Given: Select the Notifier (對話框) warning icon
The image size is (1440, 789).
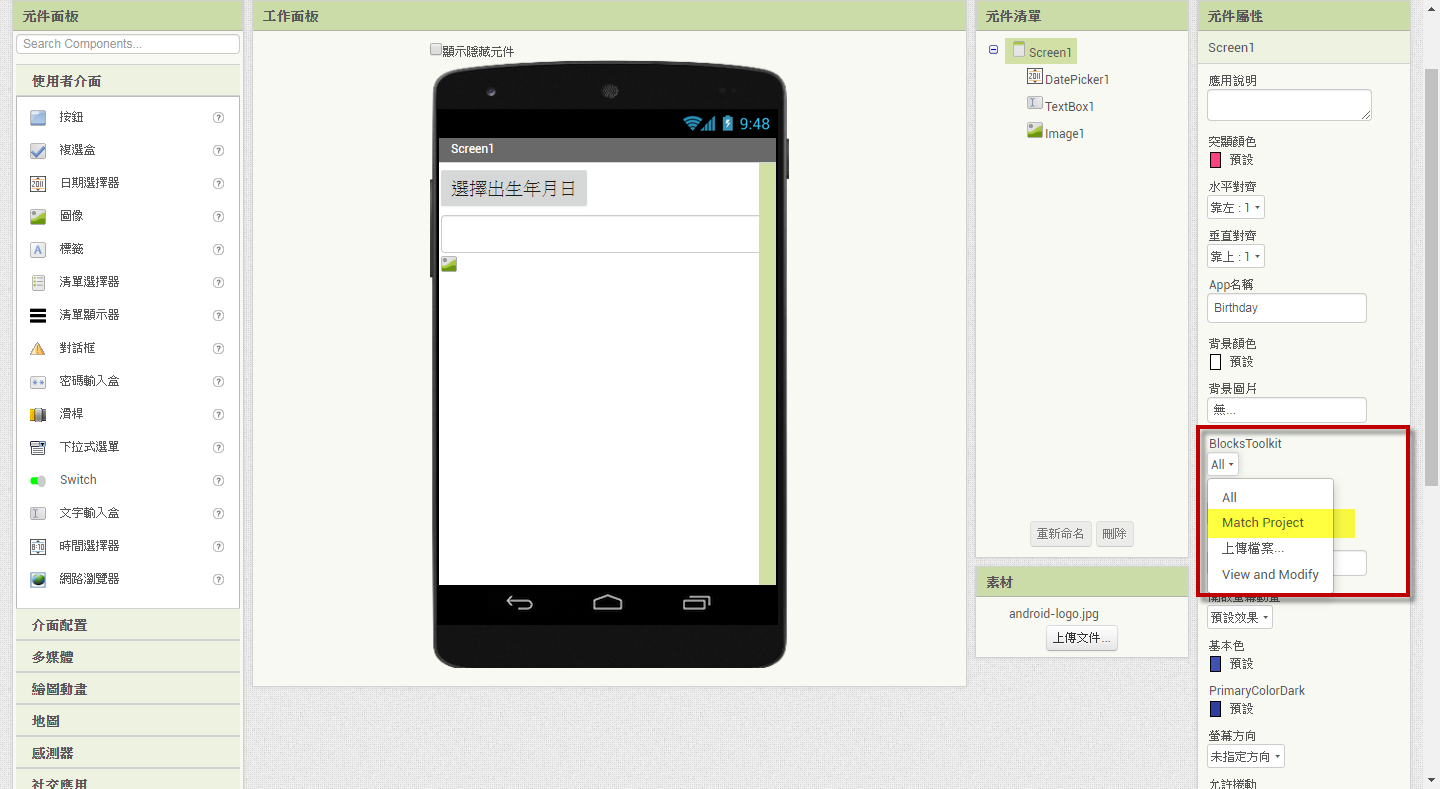Looking at the screenshot, I should point(38,349).
